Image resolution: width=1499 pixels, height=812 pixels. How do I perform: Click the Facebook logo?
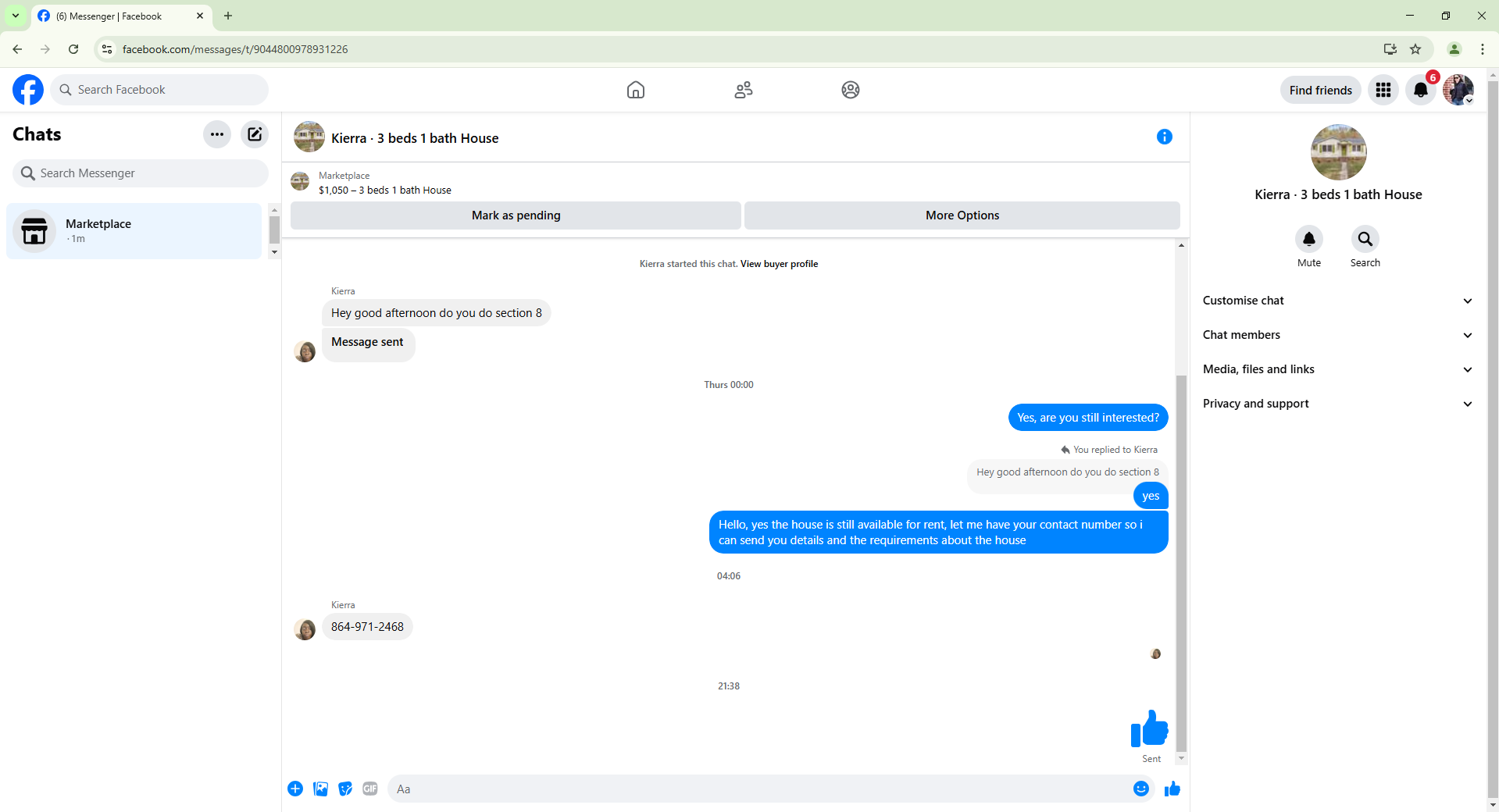tap(28, 90)
